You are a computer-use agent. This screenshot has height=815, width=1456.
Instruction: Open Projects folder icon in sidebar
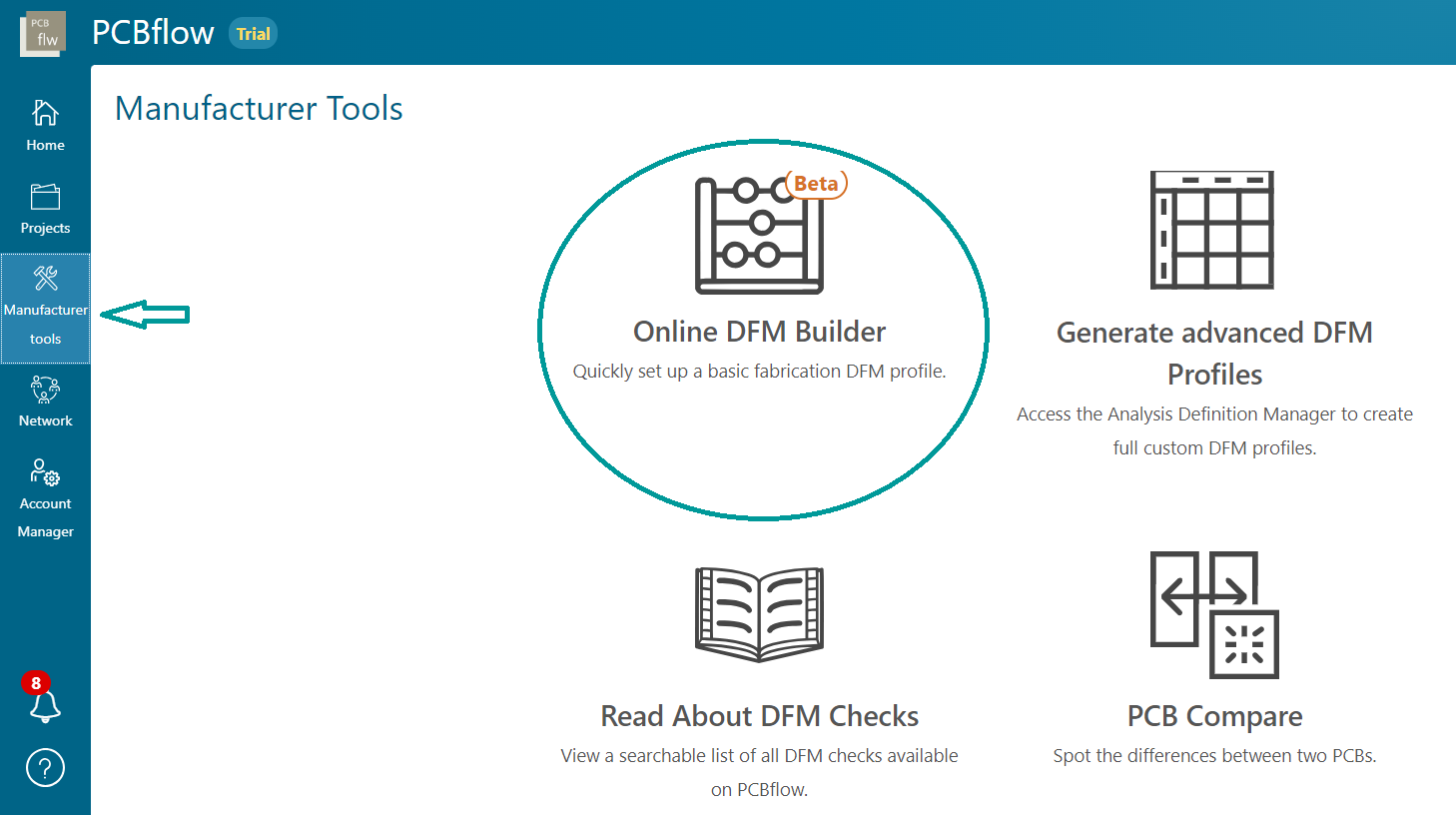click(45, 197)
